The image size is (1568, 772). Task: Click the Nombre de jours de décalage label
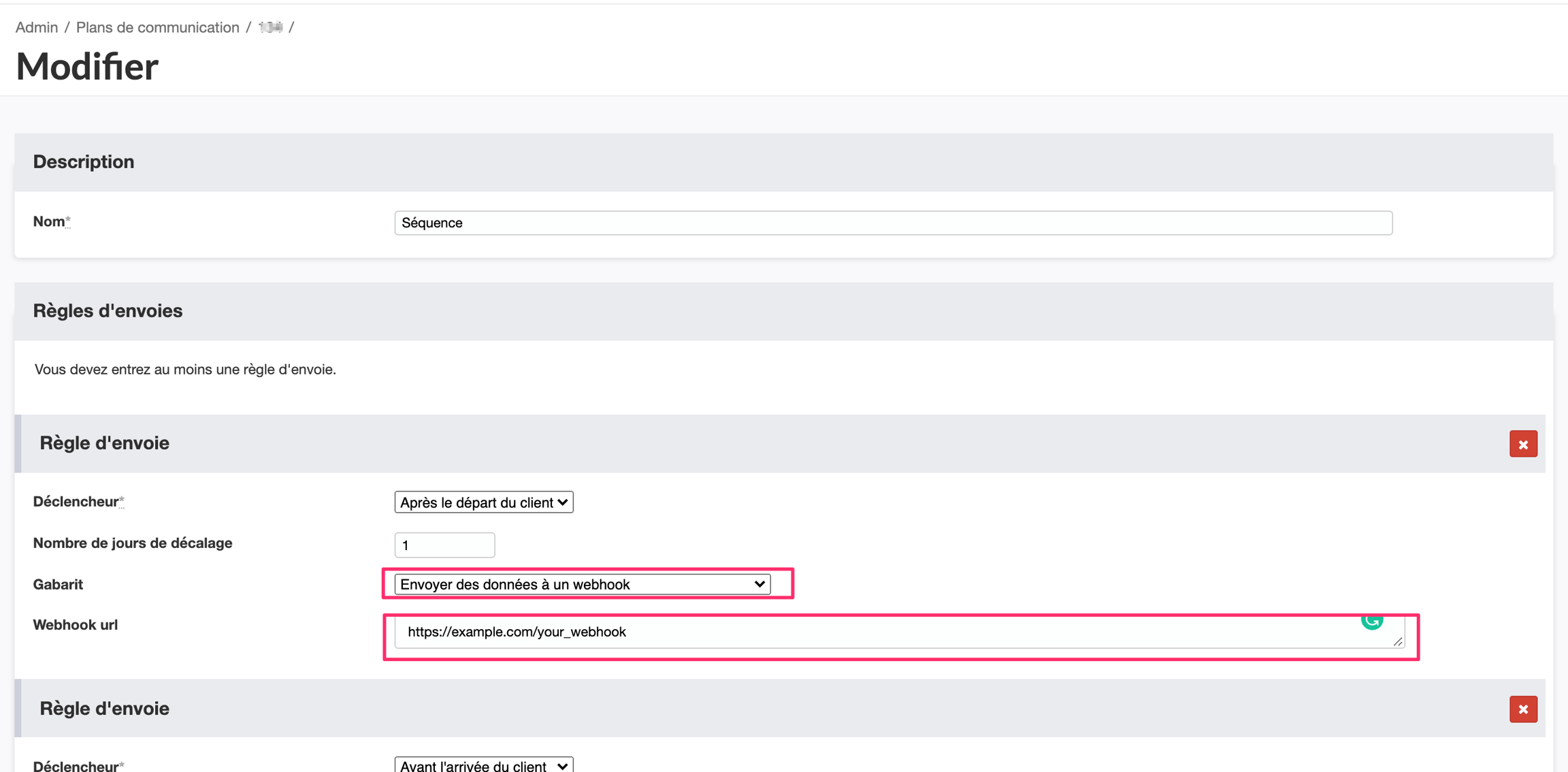pos(133,543)
